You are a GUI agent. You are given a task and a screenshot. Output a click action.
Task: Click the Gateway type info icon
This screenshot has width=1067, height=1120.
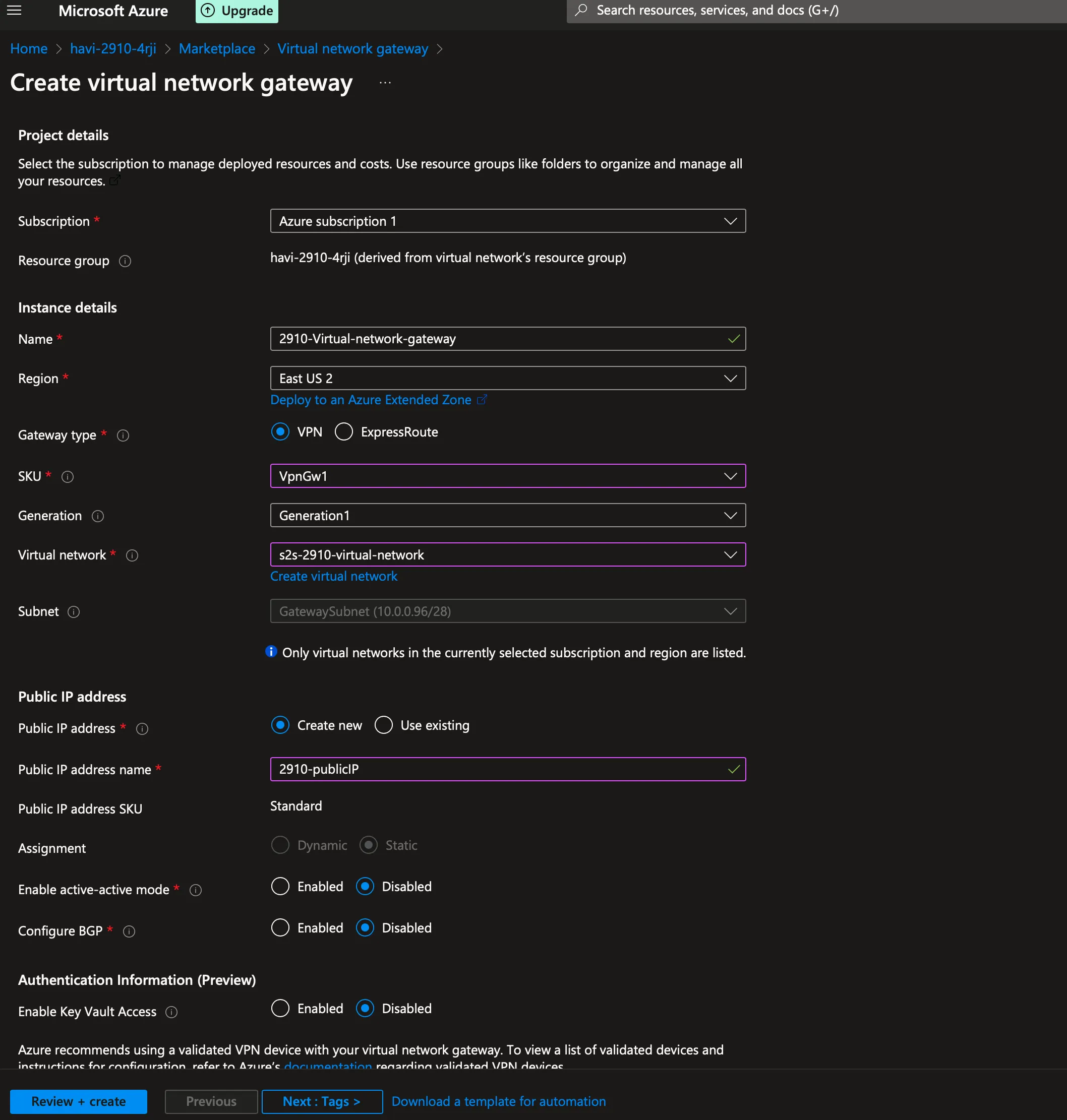click(124, 436)
